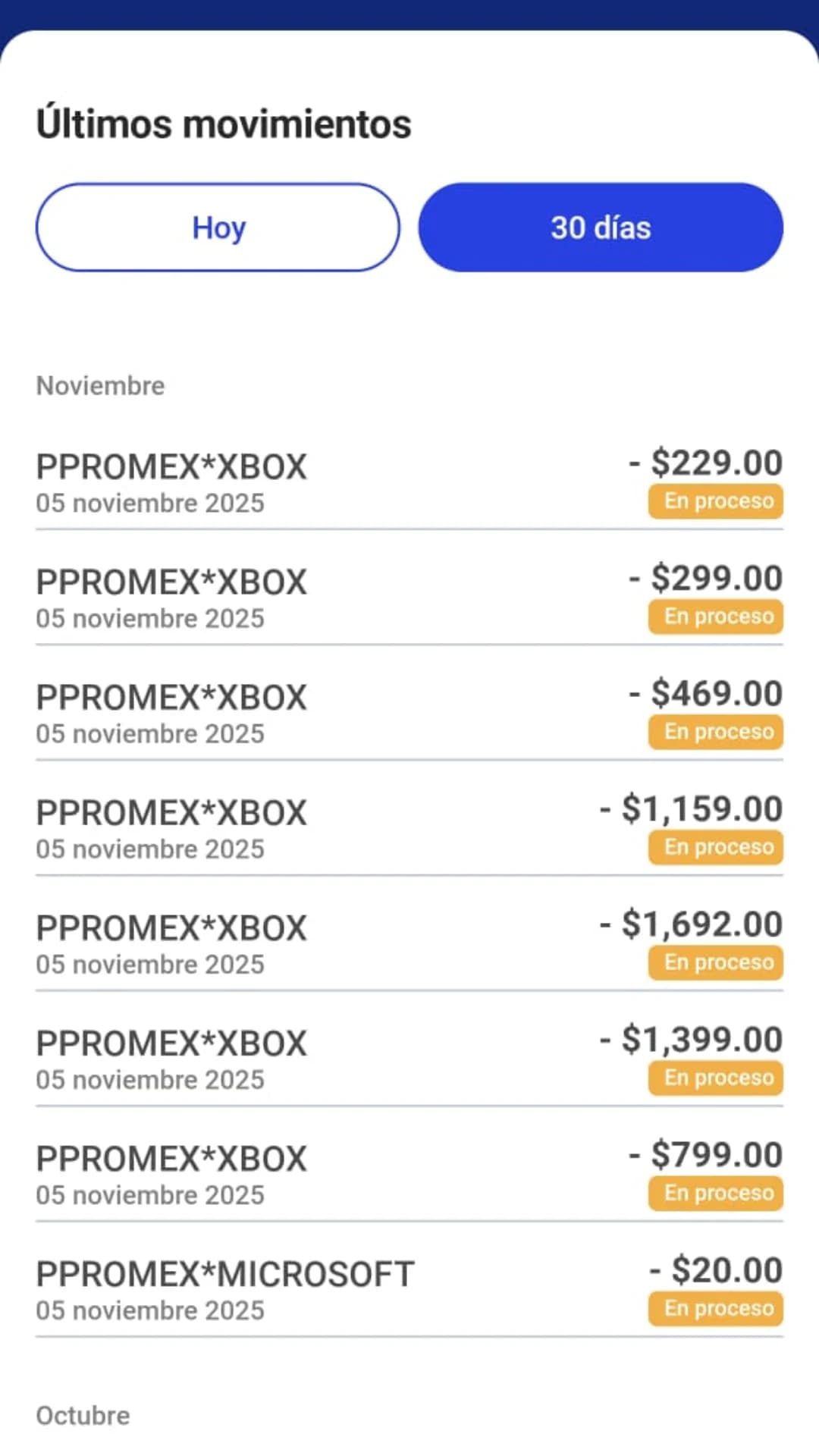The height and width of the screenshot is (1456, 819).
Task: Tap En proceso badge under $799.00
Action: [715, 1193]
